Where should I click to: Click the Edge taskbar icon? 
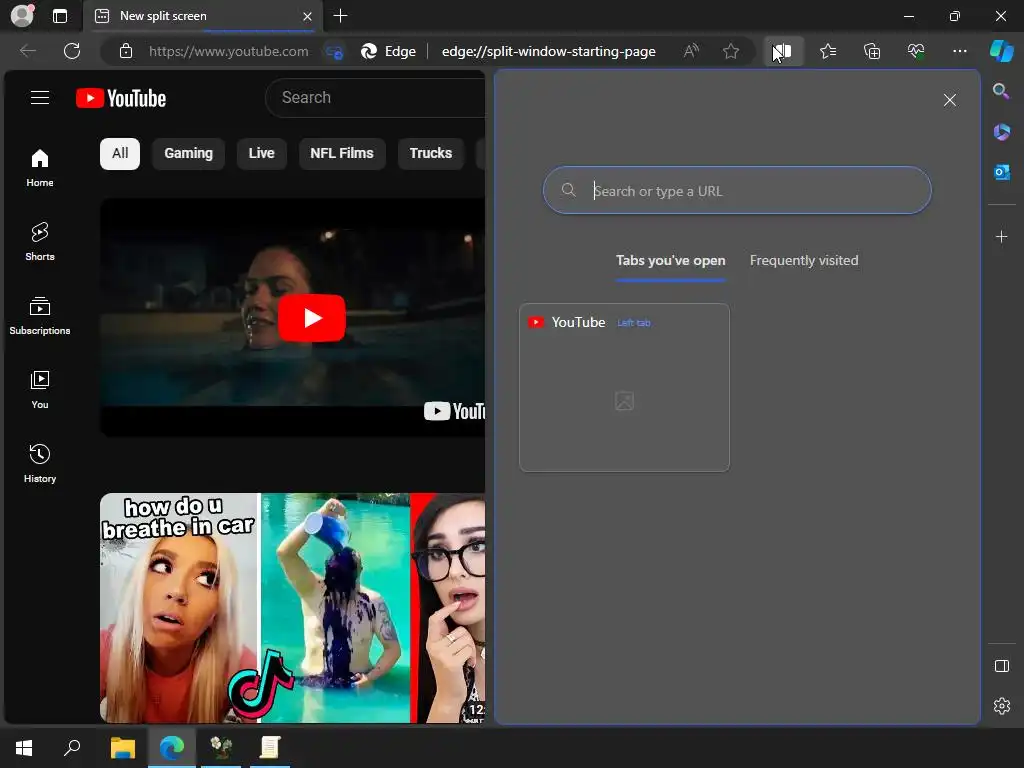point(172,747)
